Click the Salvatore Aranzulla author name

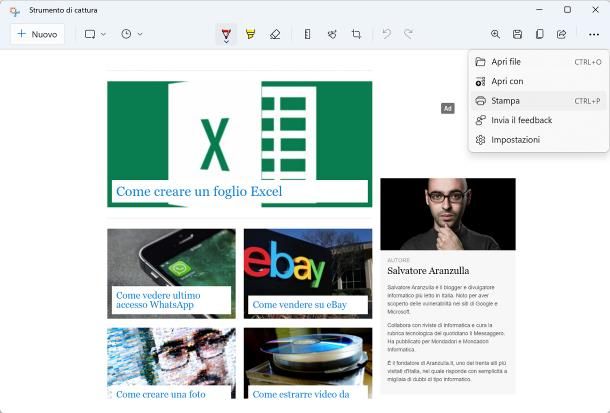428,271
